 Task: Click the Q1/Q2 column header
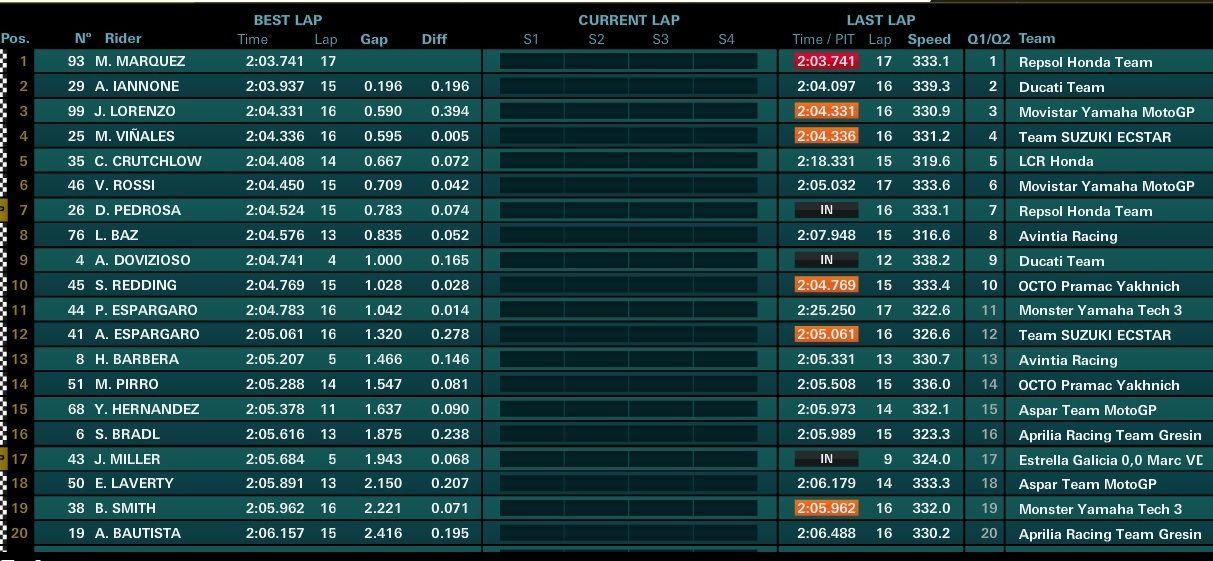pyautogui.click(x=989, y=40)
